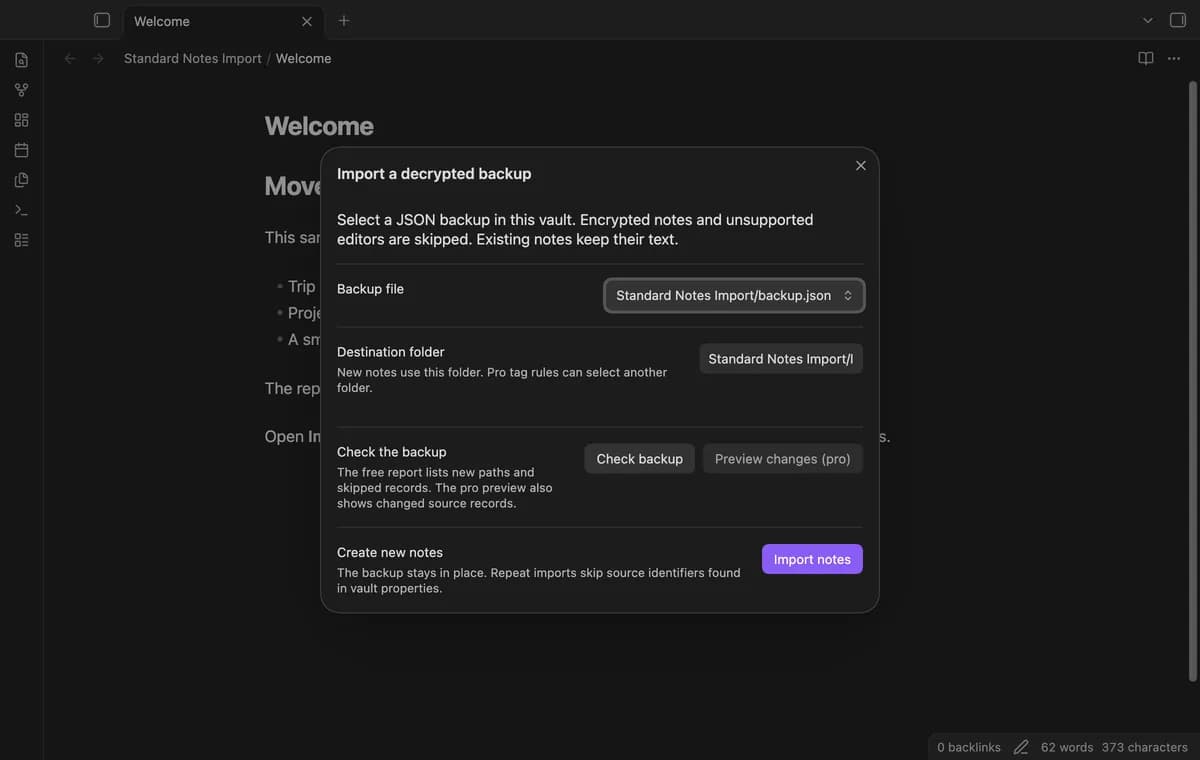
Task: Navigate forward with right arrow
Action: coord(98,58)
